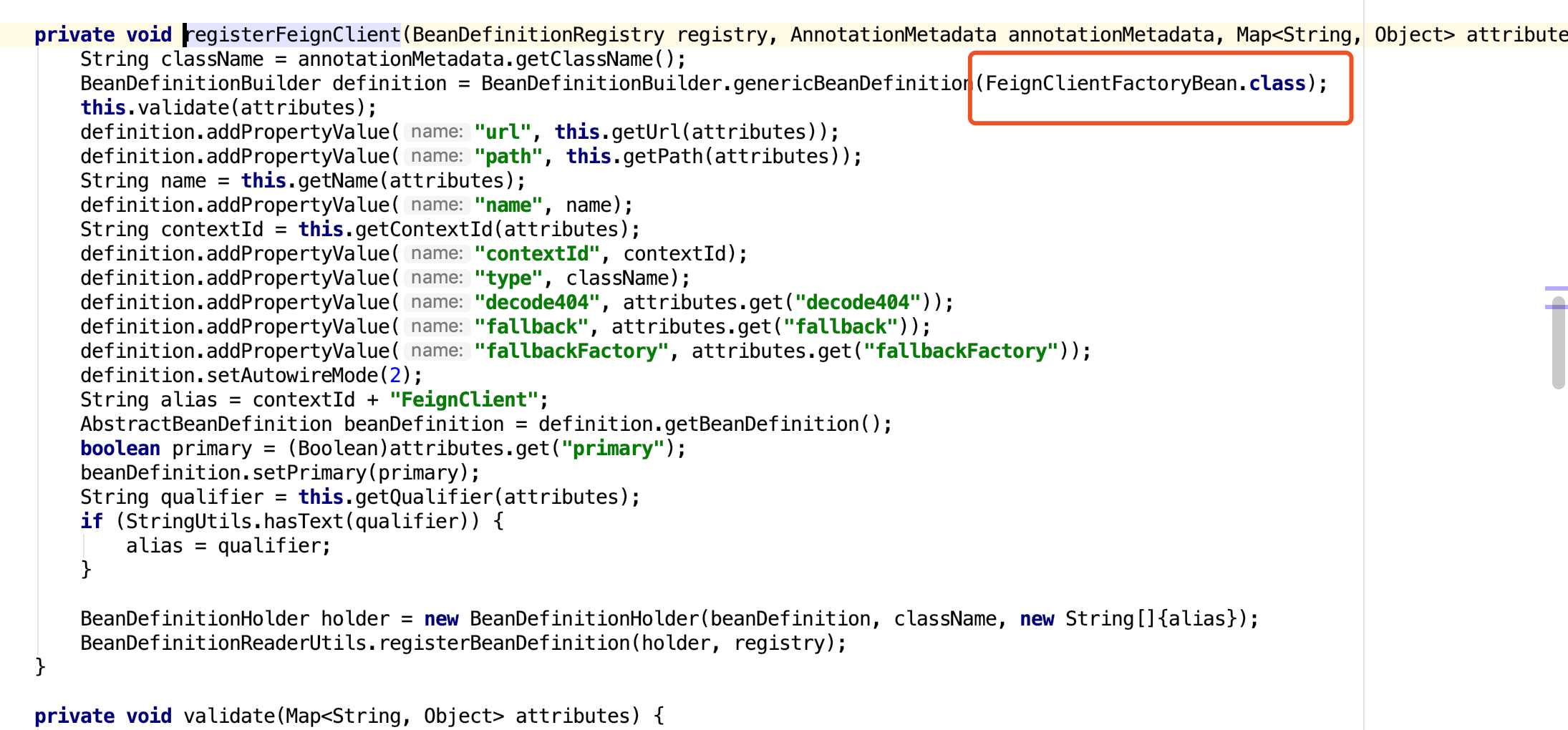Click the alias = qualifier assignment line
1568x730 pixels.
pyautogui.click(x=228, y=545)
